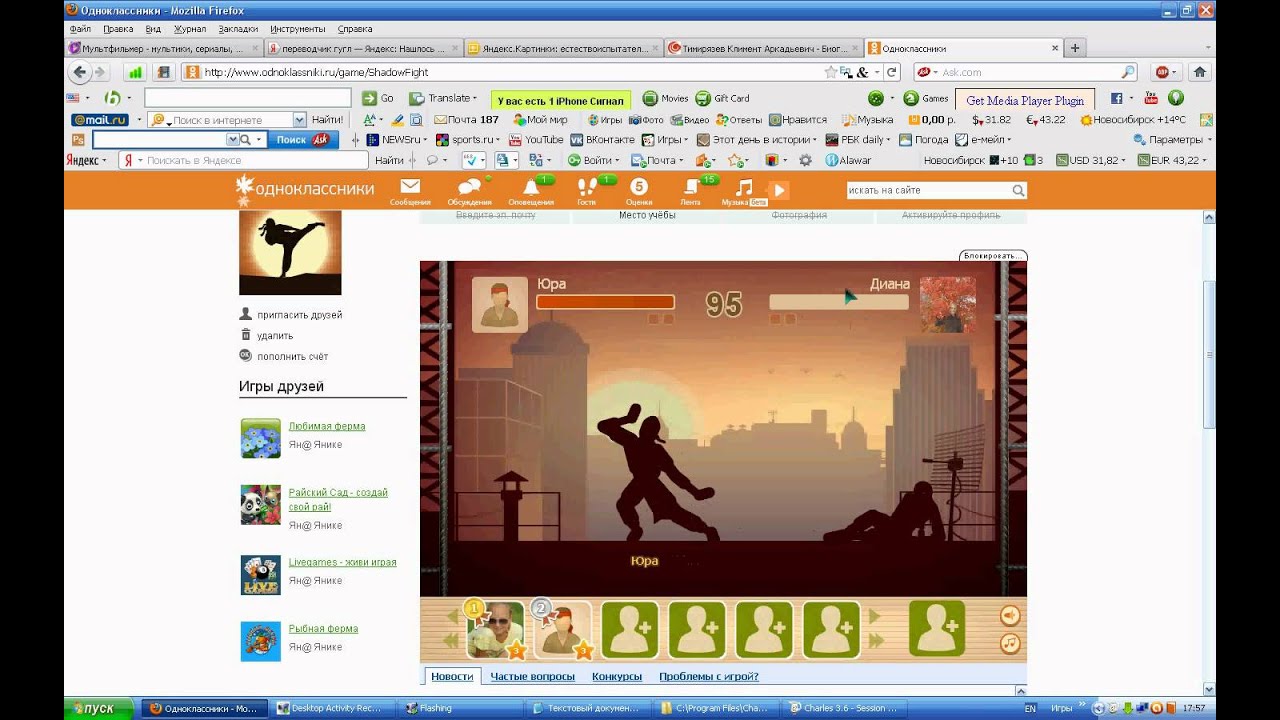Click the far-right add-friend slot in game bar
1280x720 pixels.
(937, 629)
